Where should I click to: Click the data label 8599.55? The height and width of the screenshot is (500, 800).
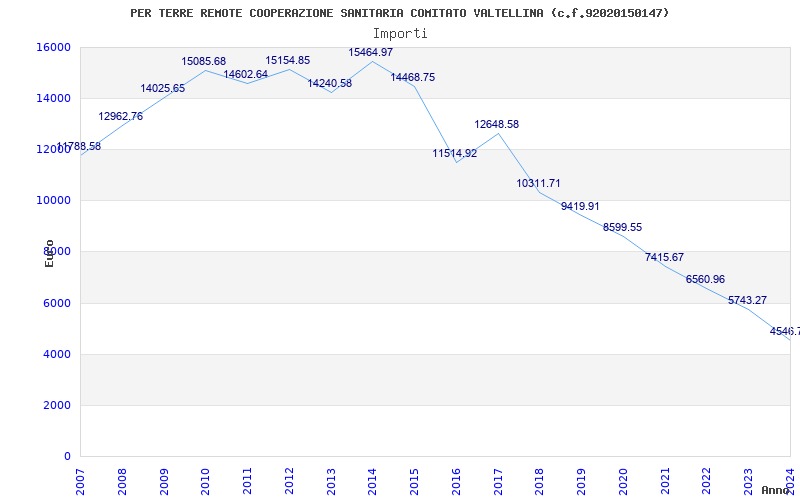click(x=622, y=228)
